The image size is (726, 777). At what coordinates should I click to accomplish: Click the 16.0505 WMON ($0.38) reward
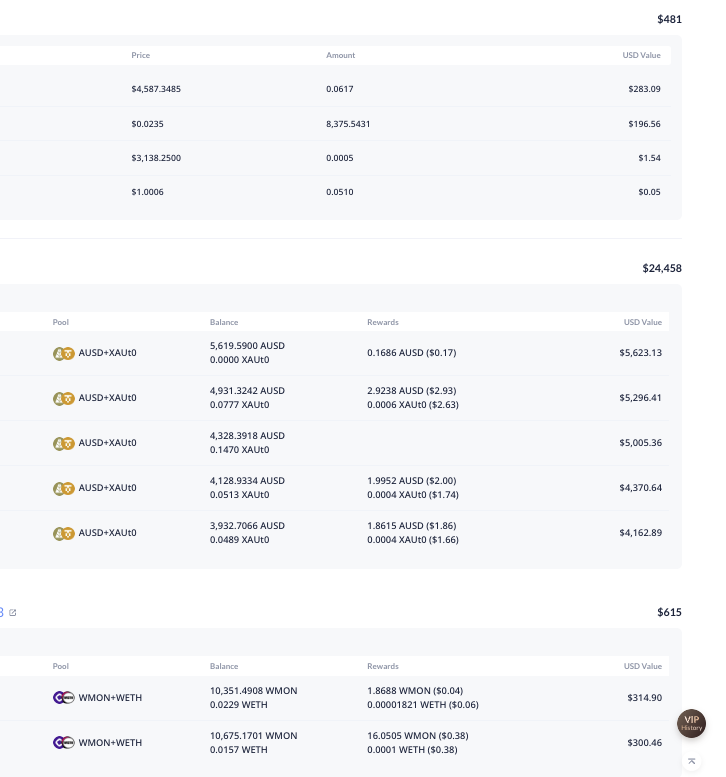(418, 736)
